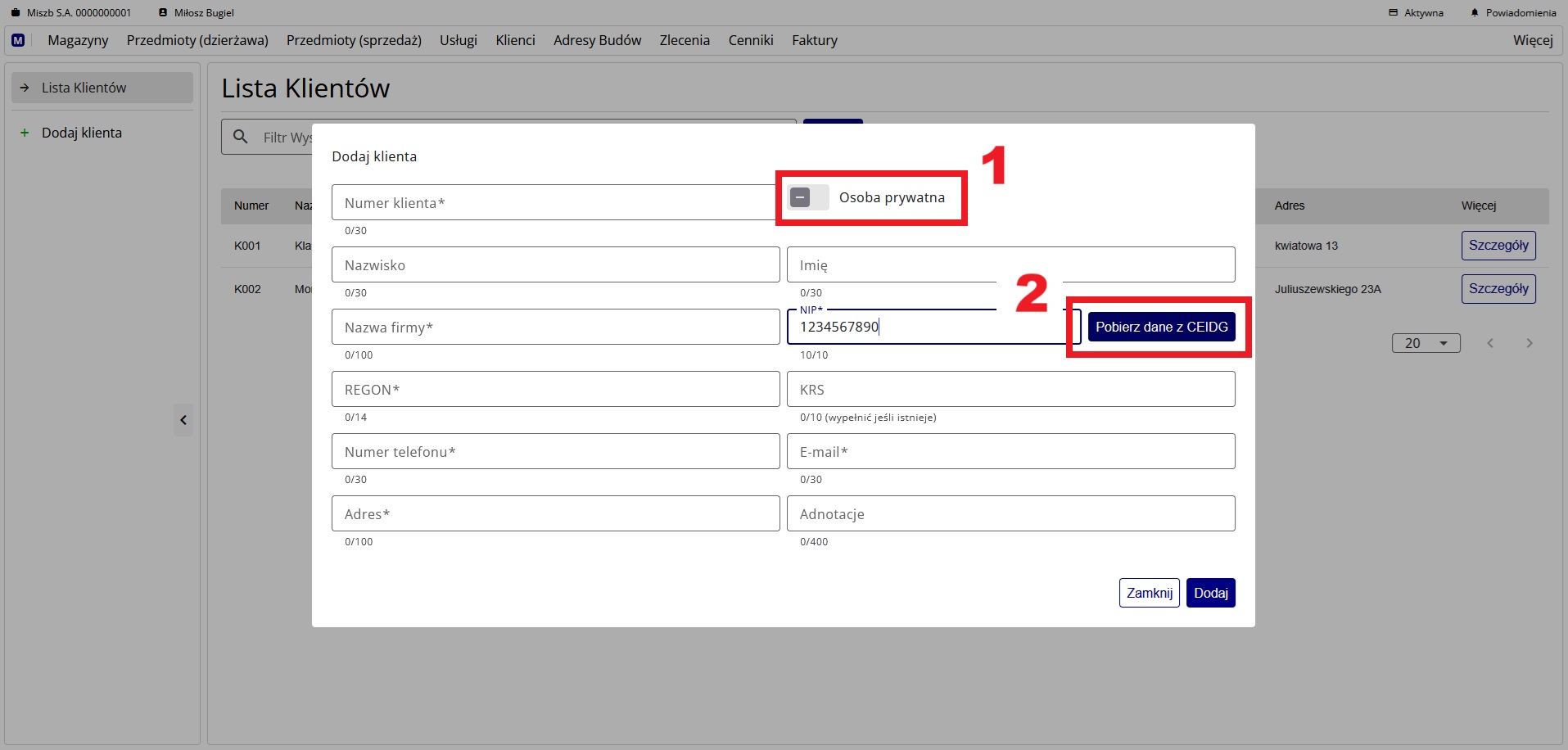
Task: Focus the E-mail input field
Action: point(1010,451)
